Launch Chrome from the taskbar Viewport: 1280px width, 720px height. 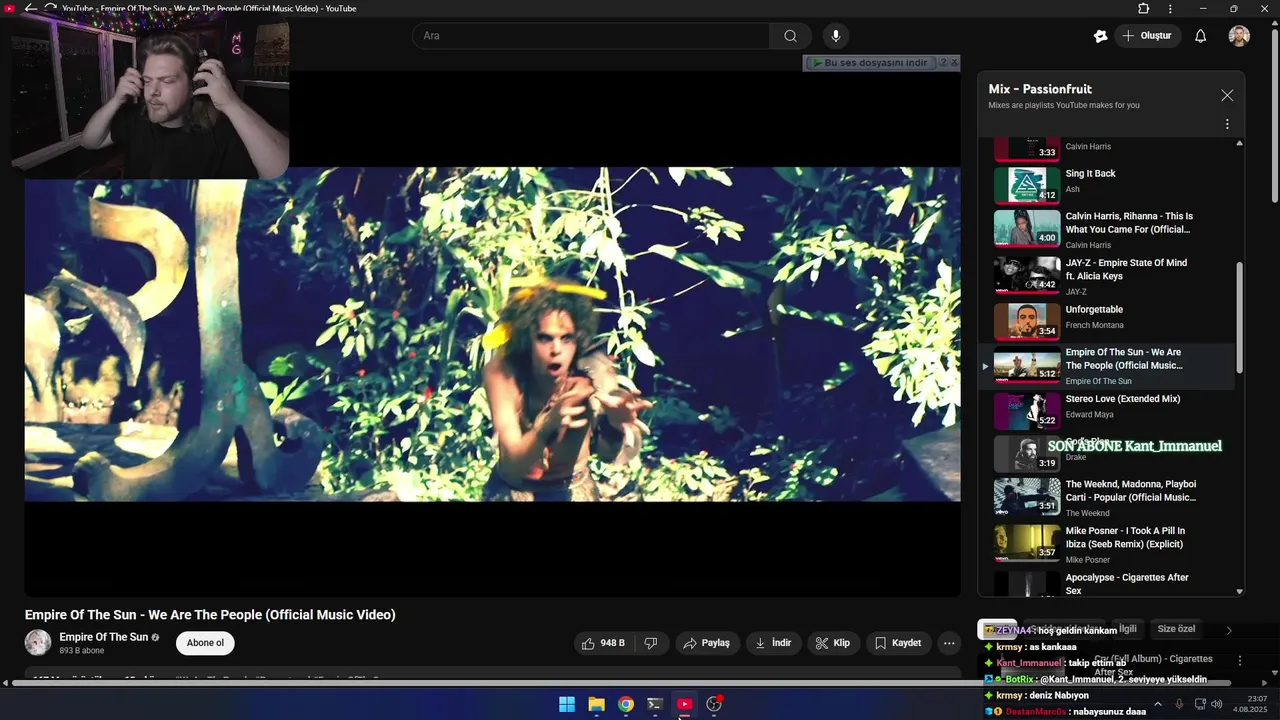[625, 704]
